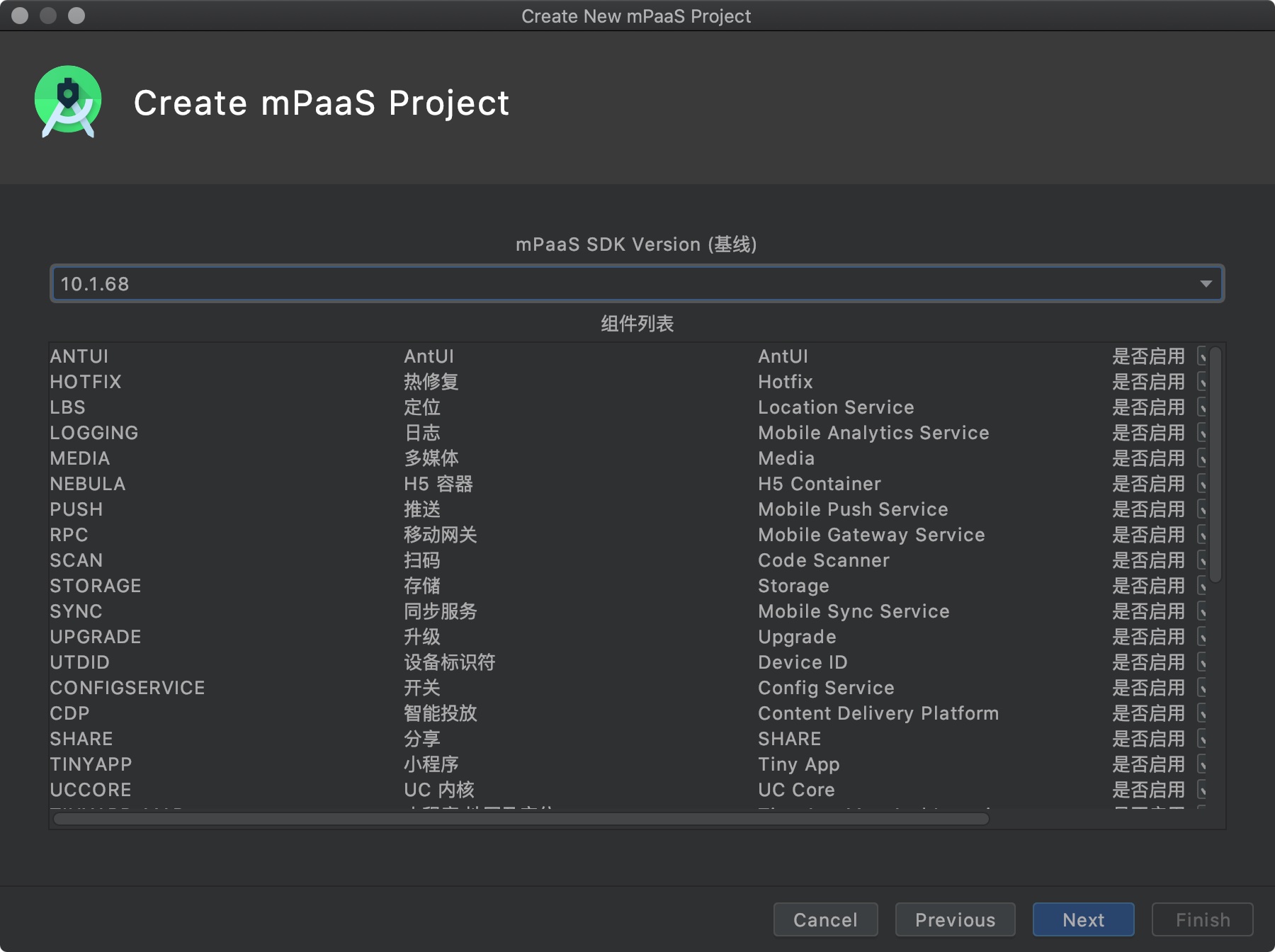
Task: Click the RPC component name
Action: (x=69, y=535)
